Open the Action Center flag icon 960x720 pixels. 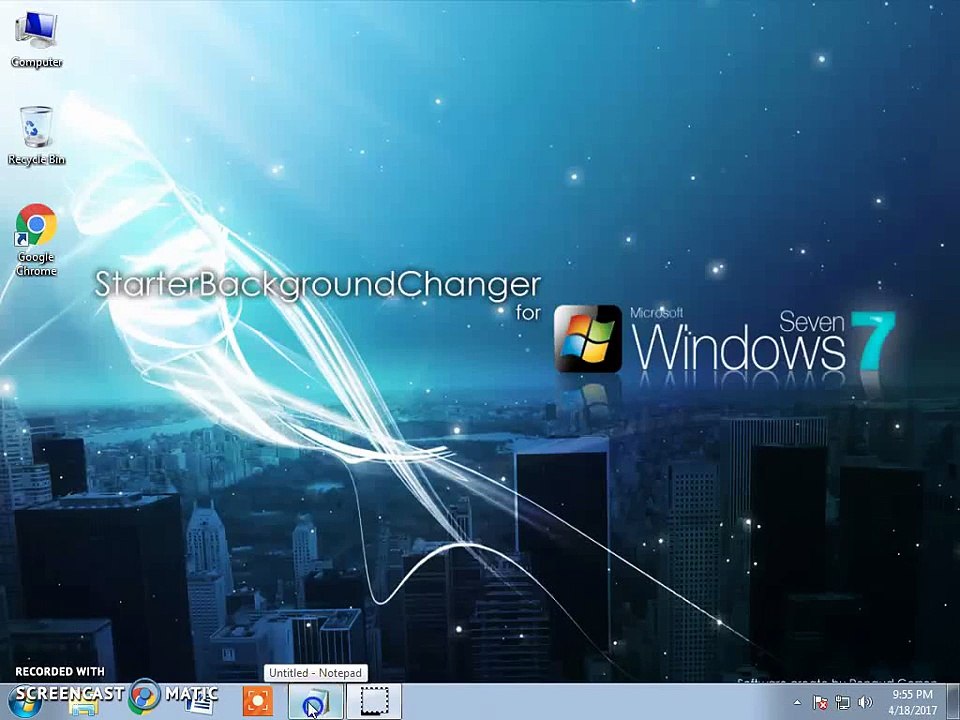[820, 702]
